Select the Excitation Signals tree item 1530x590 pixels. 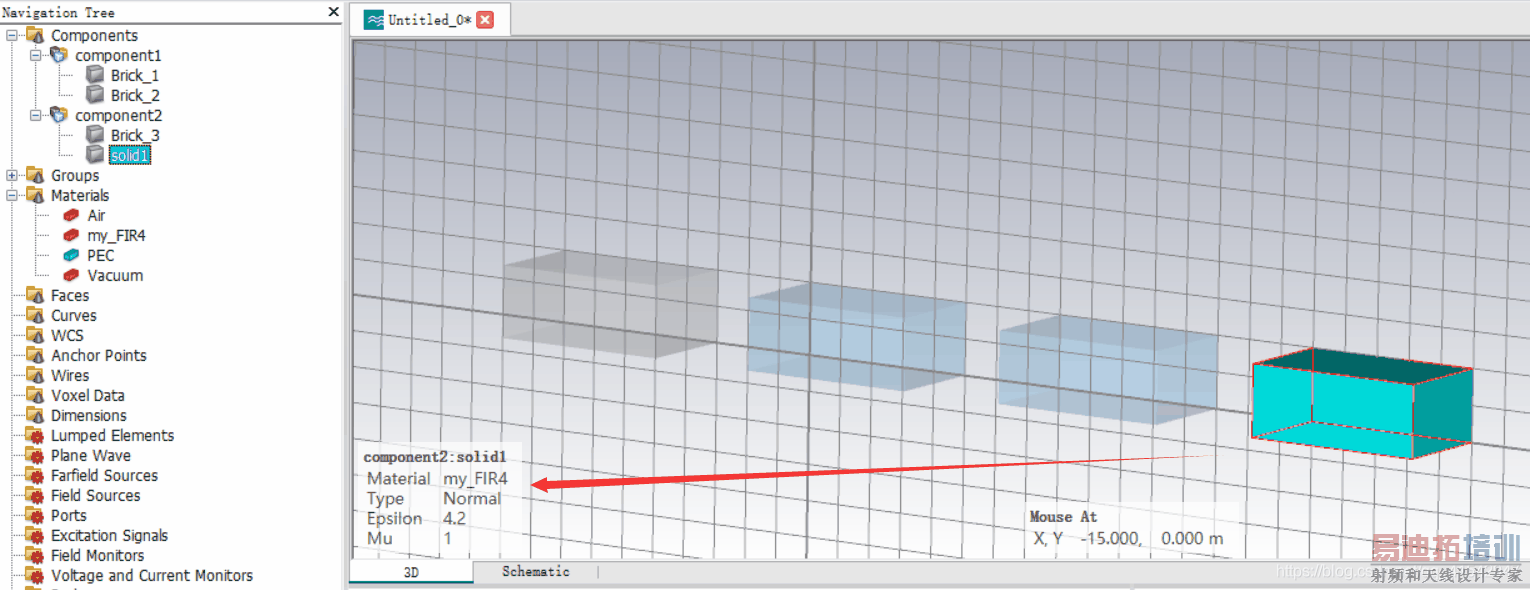(110, 535)
